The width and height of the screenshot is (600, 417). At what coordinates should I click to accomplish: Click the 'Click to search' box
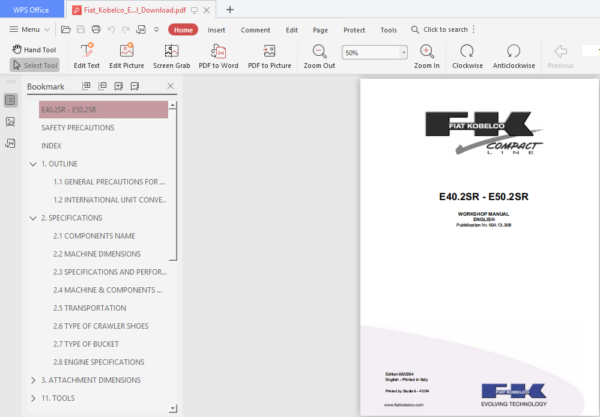pyautogui.click(x=440, y=29)
